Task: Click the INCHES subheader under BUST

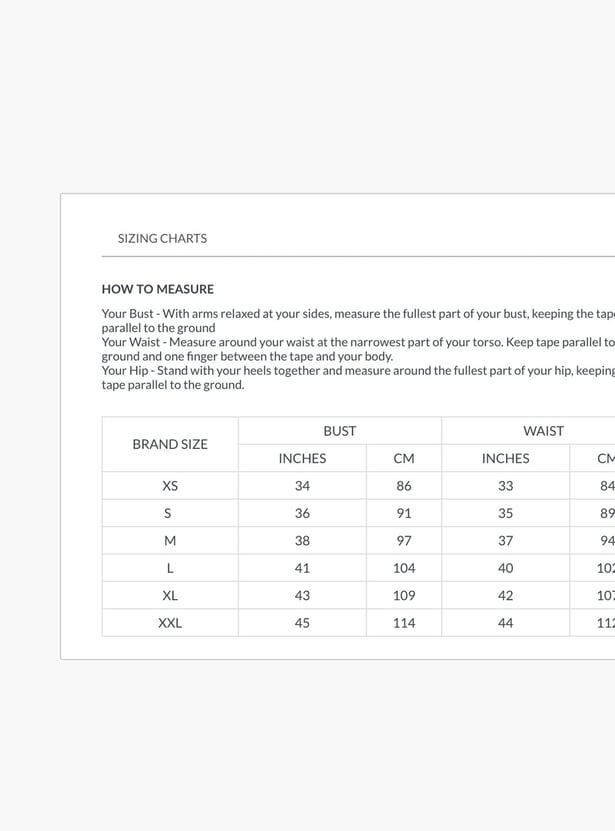Action: [x=302, y=458]
